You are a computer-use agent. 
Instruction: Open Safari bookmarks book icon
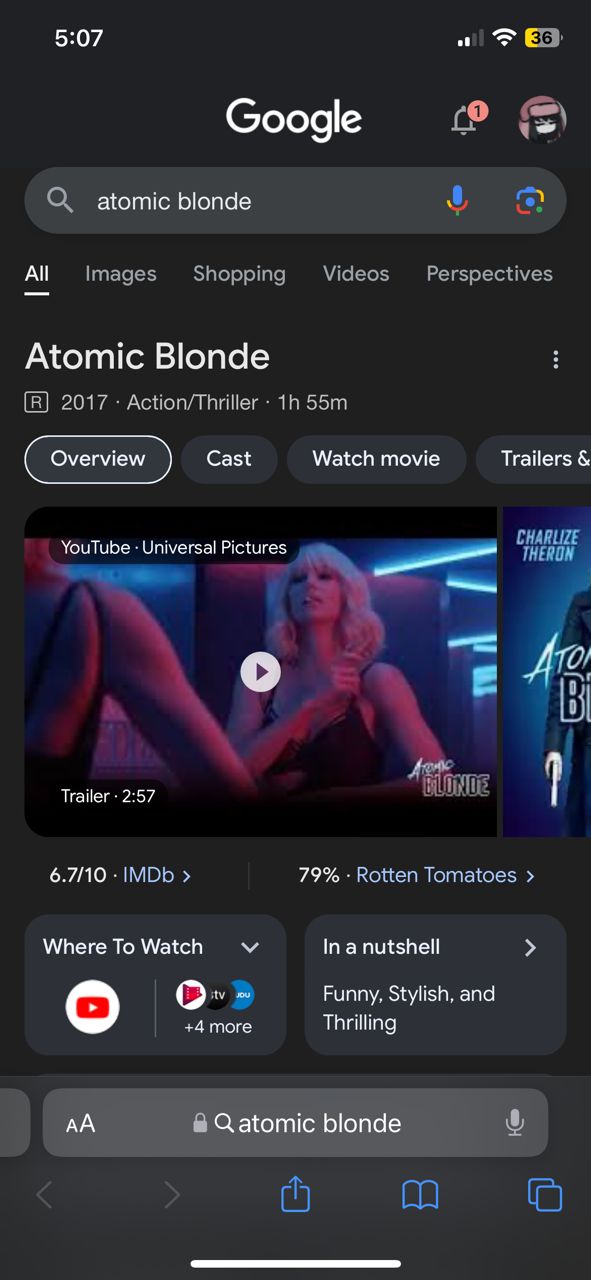420,1195
